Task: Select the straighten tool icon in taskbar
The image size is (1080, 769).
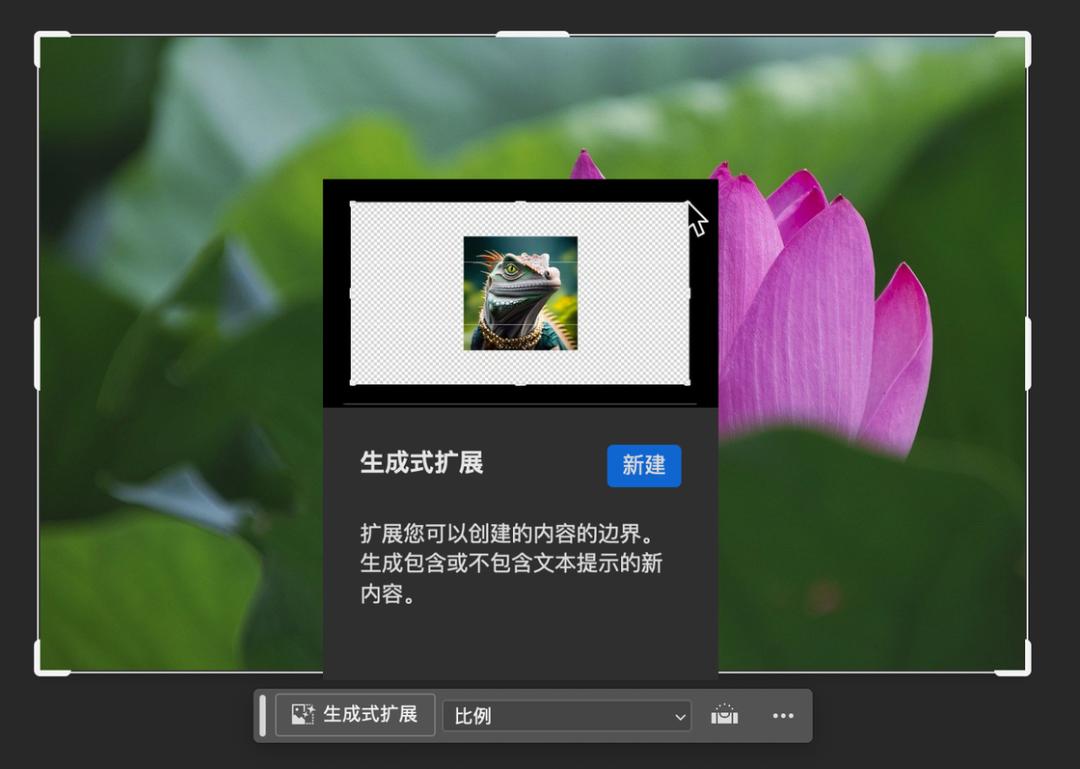Action: coord(725,715)
